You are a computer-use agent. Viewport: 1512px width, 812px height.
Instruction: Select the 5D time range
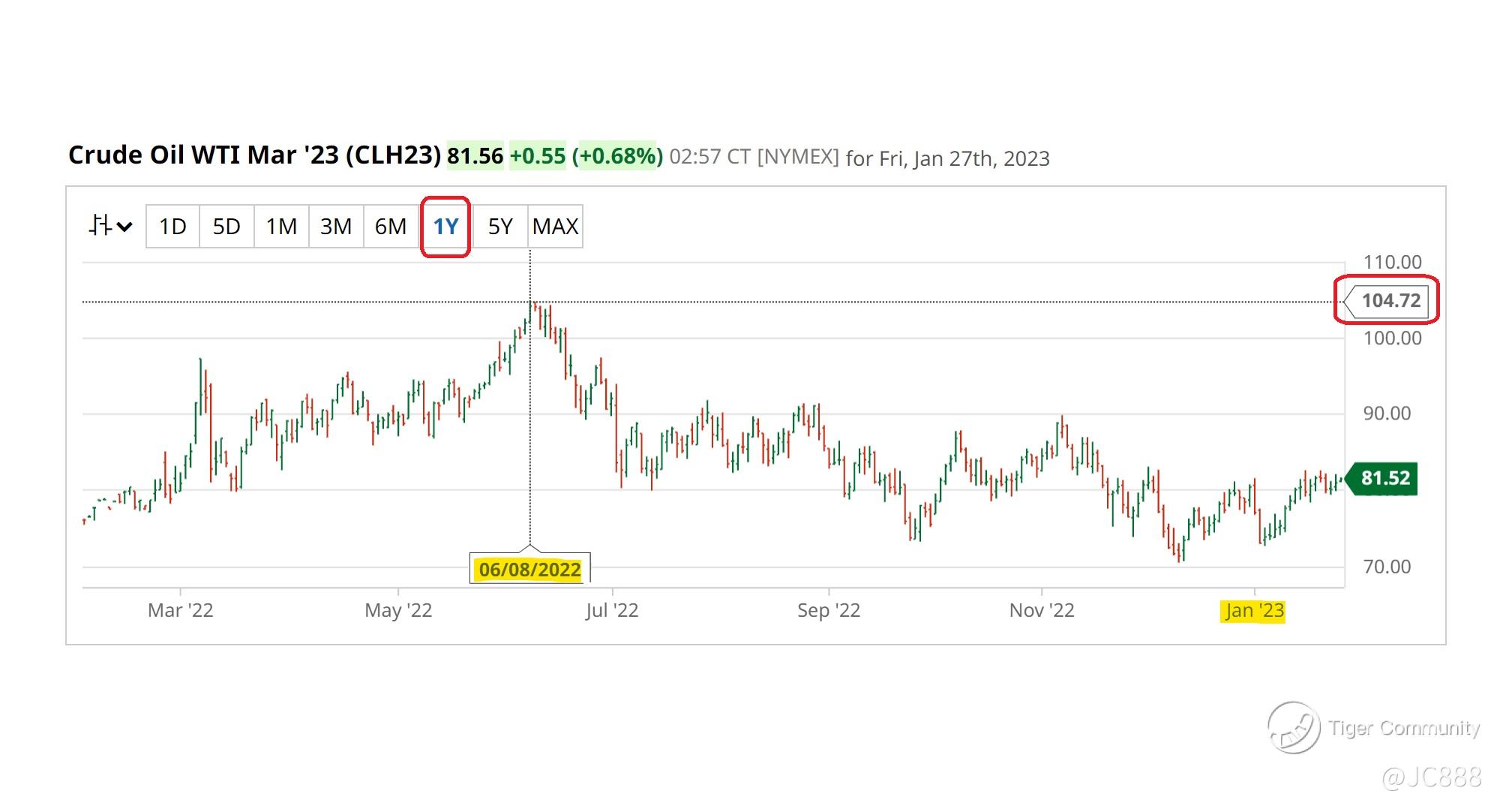(226, 226)
